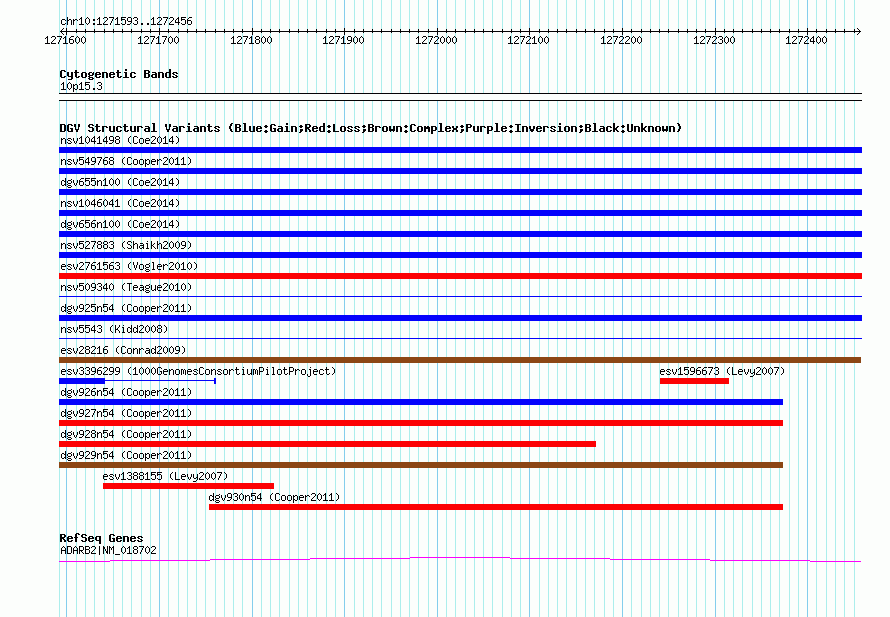This screenshot has width=890, height=617.
Task: Open the Cytogenetic Bands track title
Action: tap(119, 74)
